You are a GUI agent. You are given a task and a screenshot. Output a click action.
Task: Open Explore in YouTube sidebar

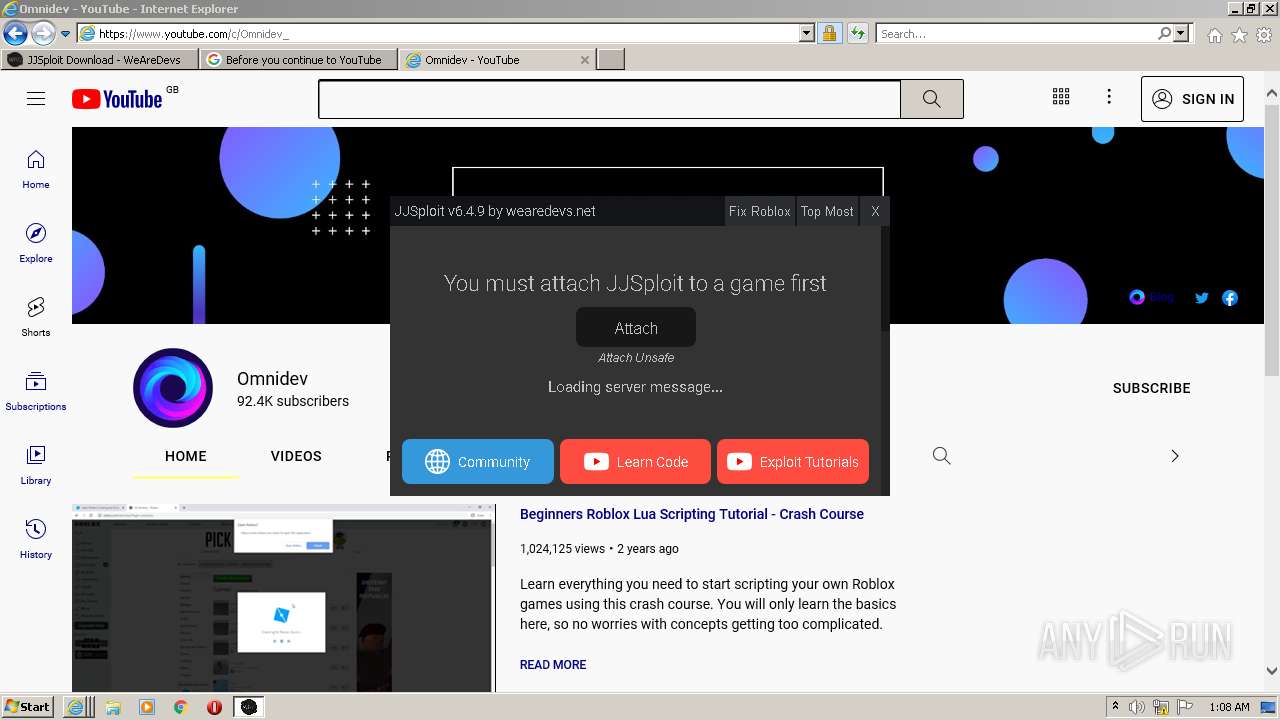coord(36,244)
